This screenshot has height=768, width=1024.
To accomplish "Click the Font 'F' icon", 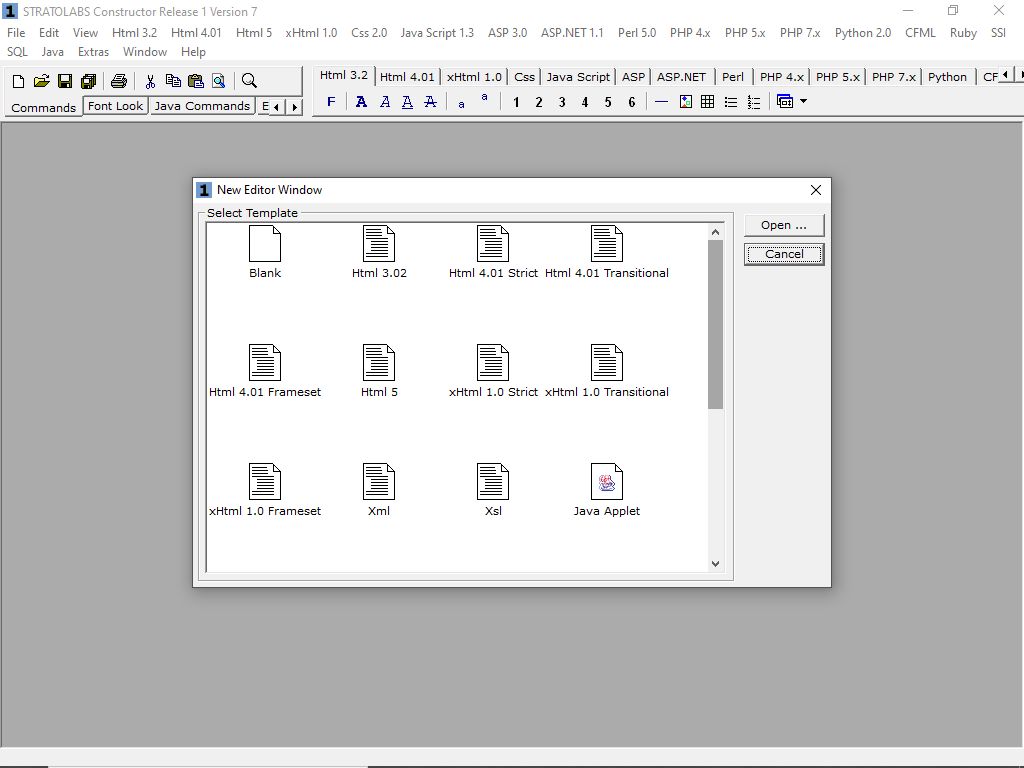I will (331, 102).
